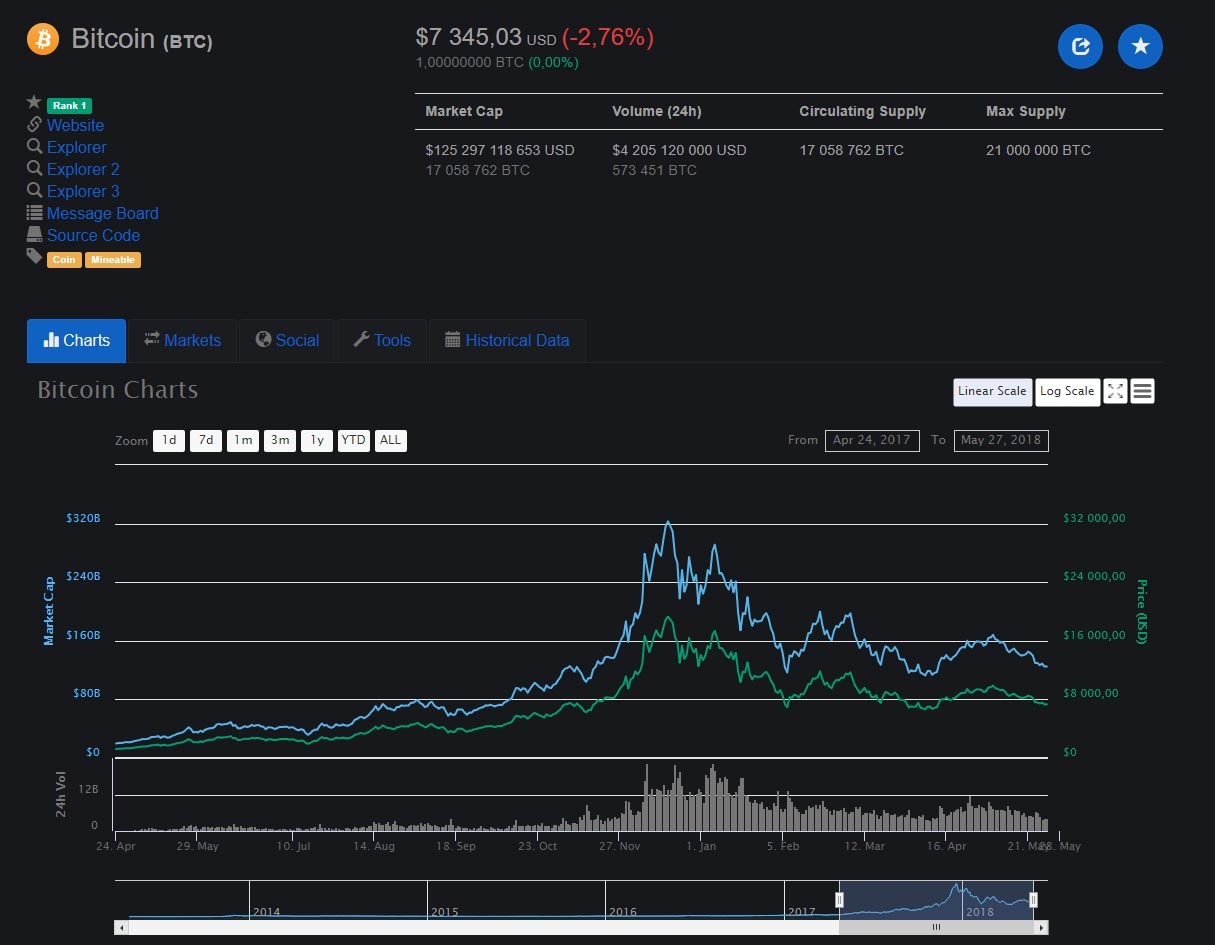Image resolution: width=1215 pixels, height=945 pixels.
Task: Set chart zoom to 1m
Action: pyautogui.click(x=243, y=440)
